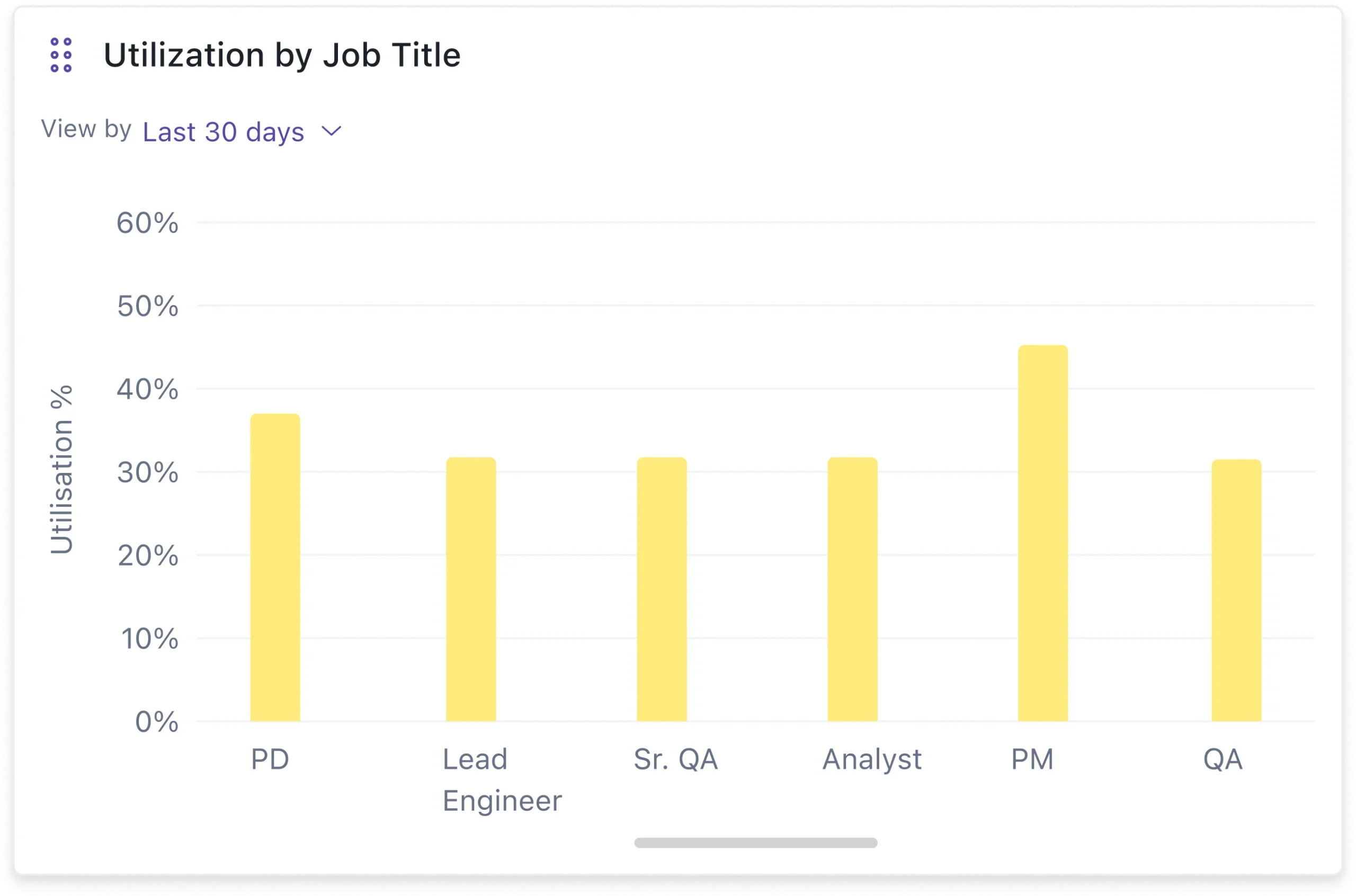Image resolution: width=1356 pixels, height=896 pixels.
Task: Open the Last 30 days dropdown
Action: [x=224, y=132]
